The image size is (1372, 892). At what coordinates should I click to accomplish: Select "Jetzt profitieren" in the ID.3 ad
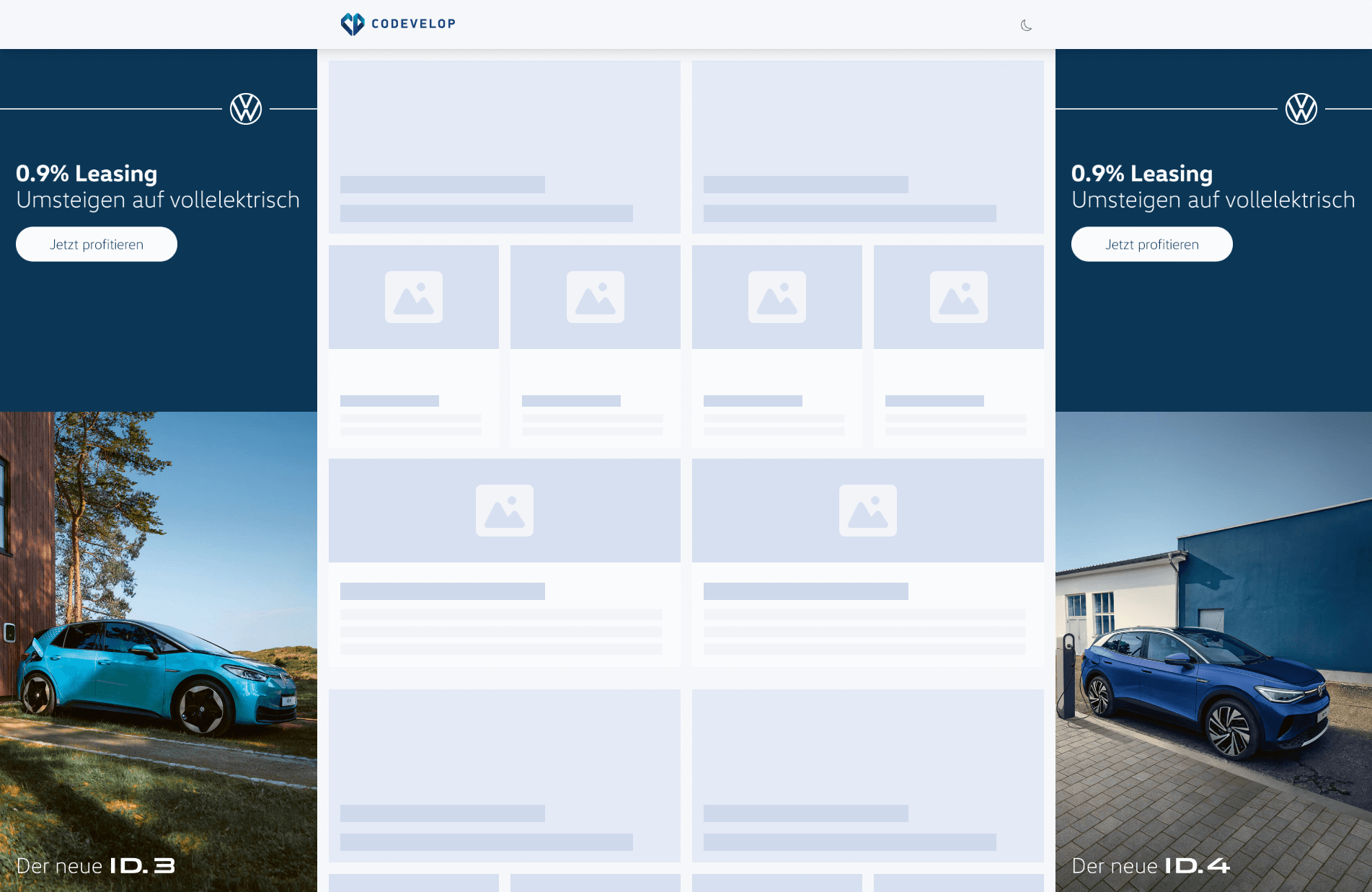[x=97, y=244]
